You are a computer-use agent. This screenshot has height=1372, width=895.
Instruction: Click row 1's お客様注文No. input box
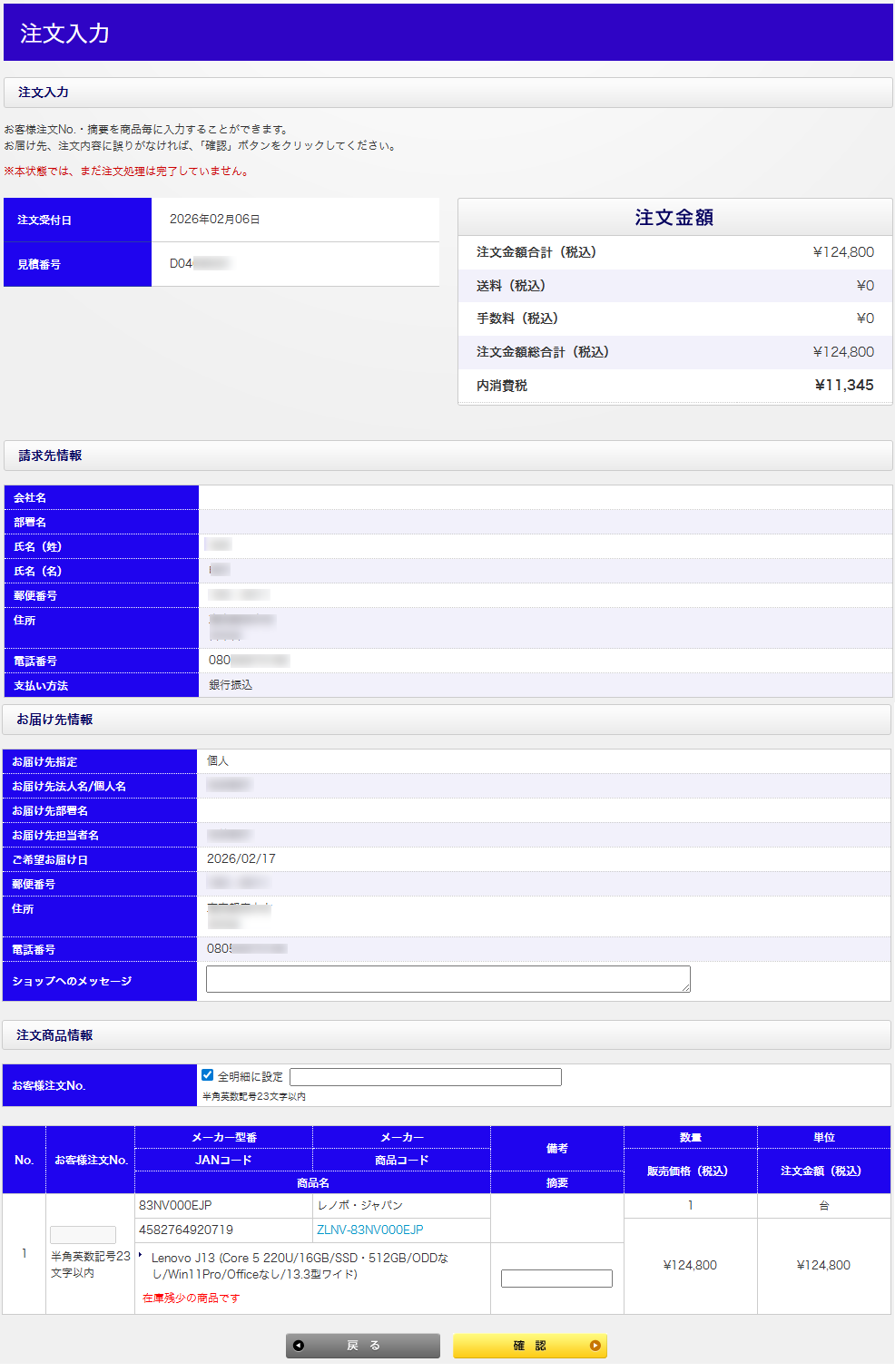click(x=83, y=1235)
